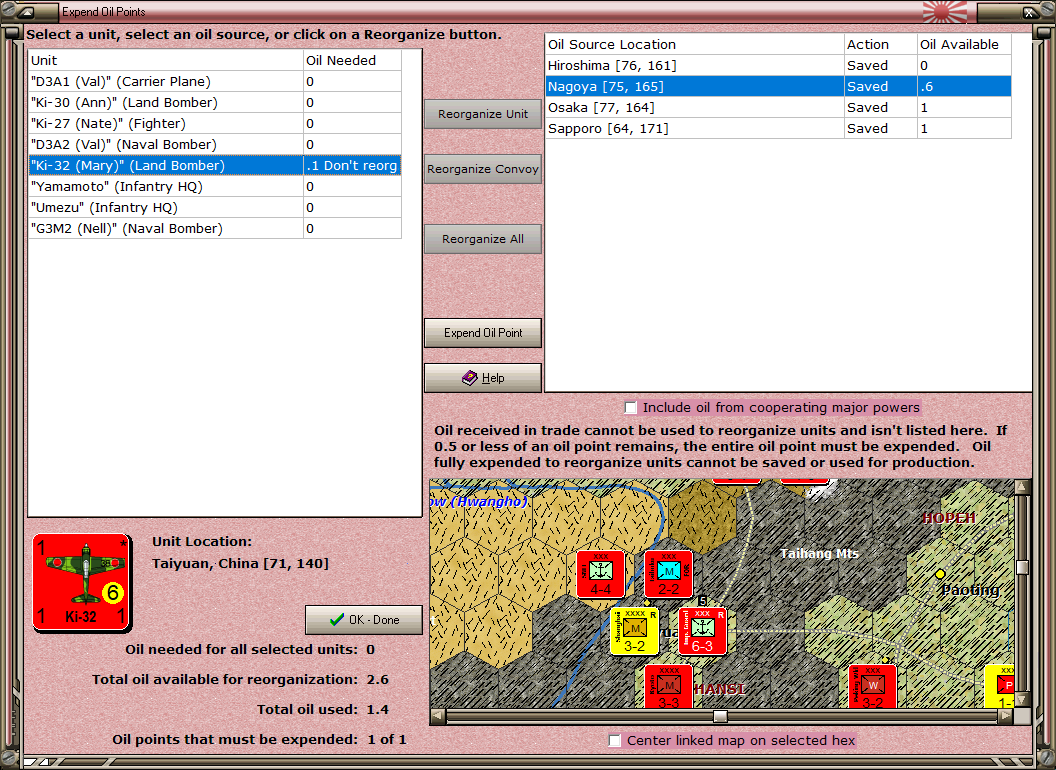1056x770 pixels.
Task: Enable Include oil from cooperating major powers
Action: click(630, 408)
